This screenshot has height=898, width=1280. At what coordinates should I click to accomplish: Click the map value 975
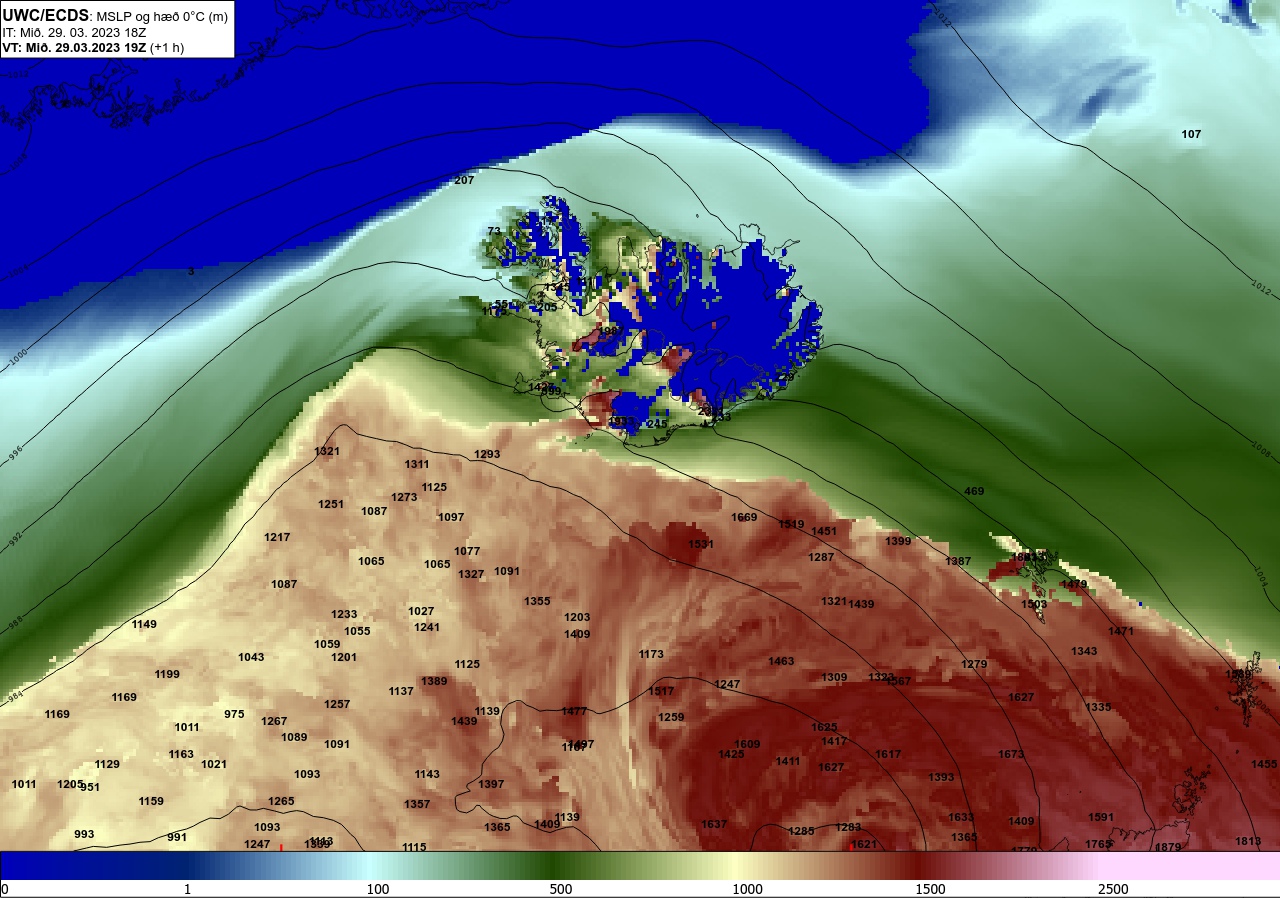tap(234, 714)
